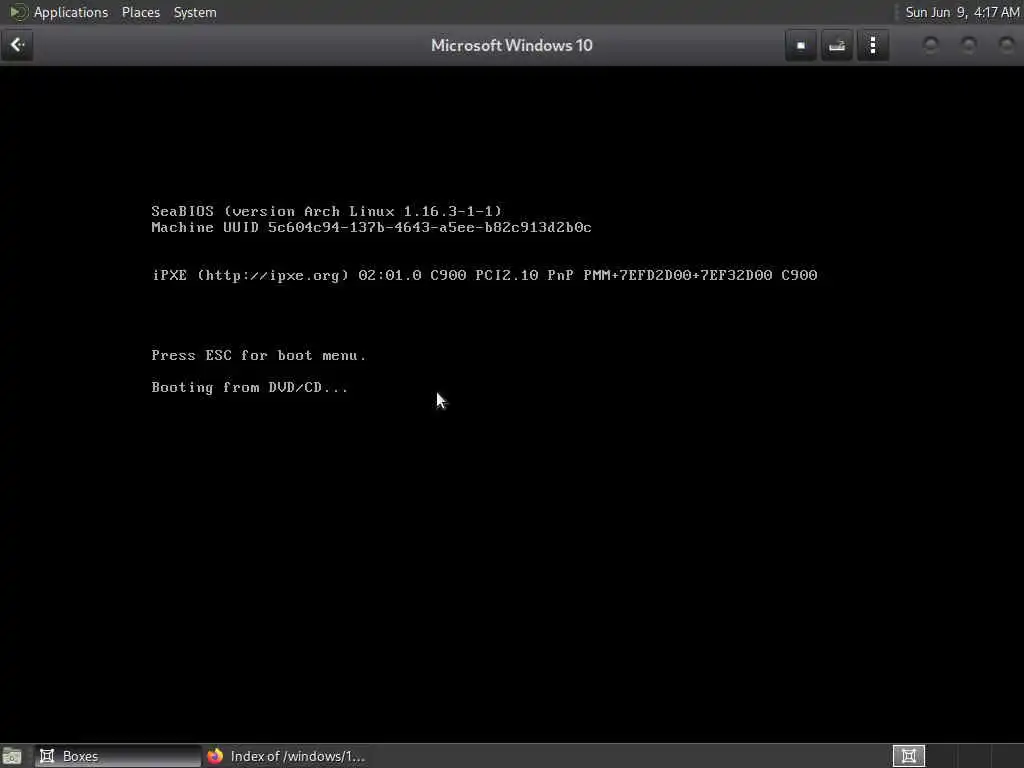Click the 'Press ESC for boot menu.' line

tap(259, 355)
